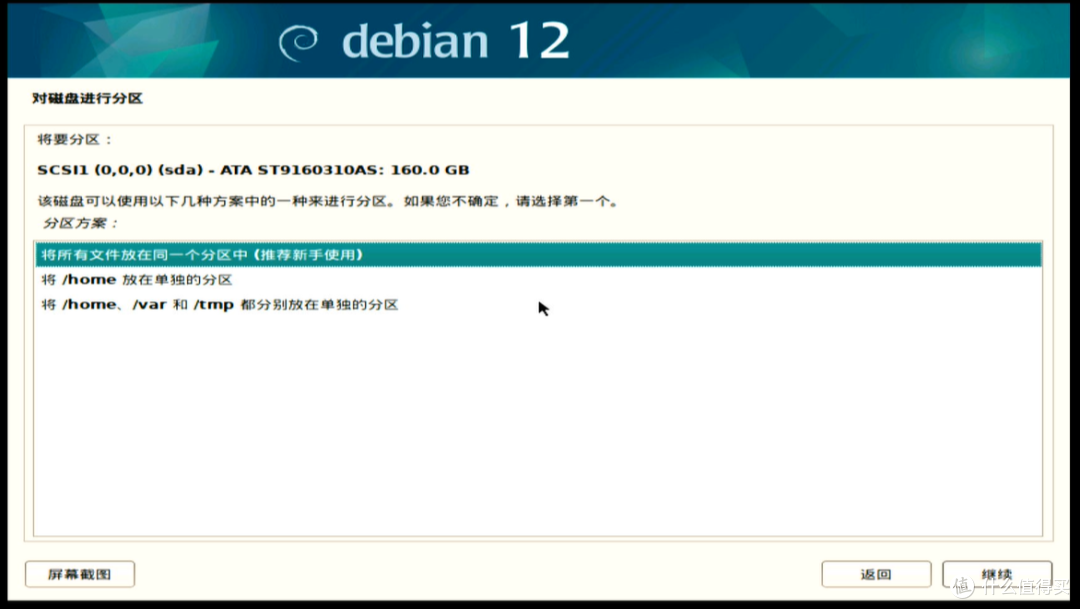The image size is (1080, 609).
Task: Click the 屏幕截图 screenshot button
Action: [x=79, y=573]
